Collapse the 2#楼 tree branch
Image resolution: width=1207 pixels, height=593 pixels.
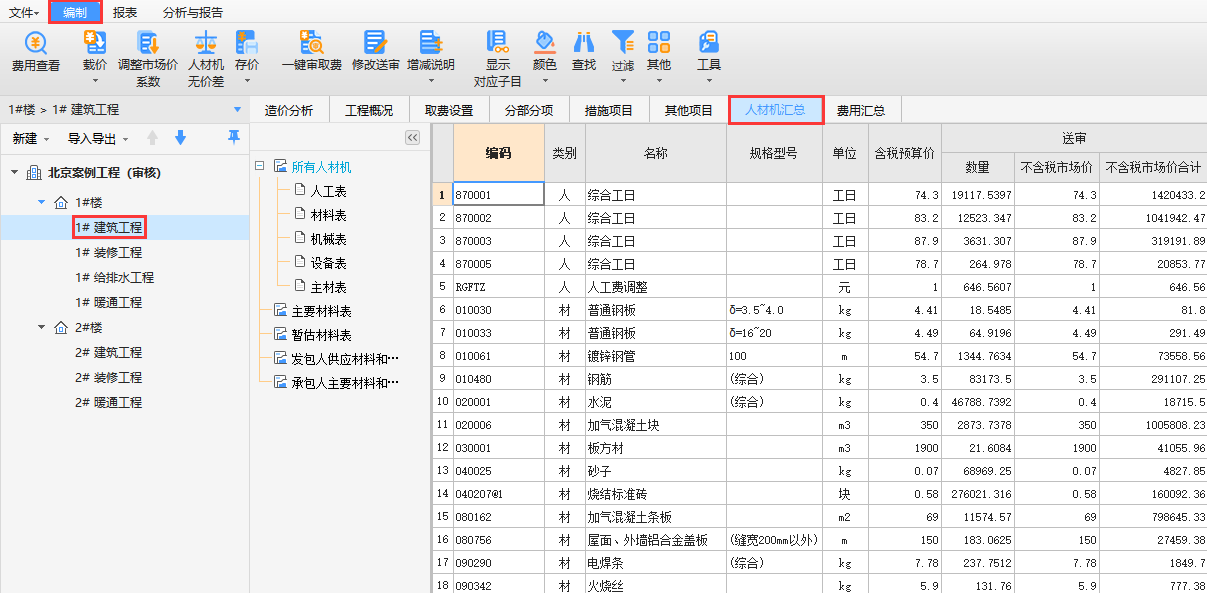pos(42,328)
